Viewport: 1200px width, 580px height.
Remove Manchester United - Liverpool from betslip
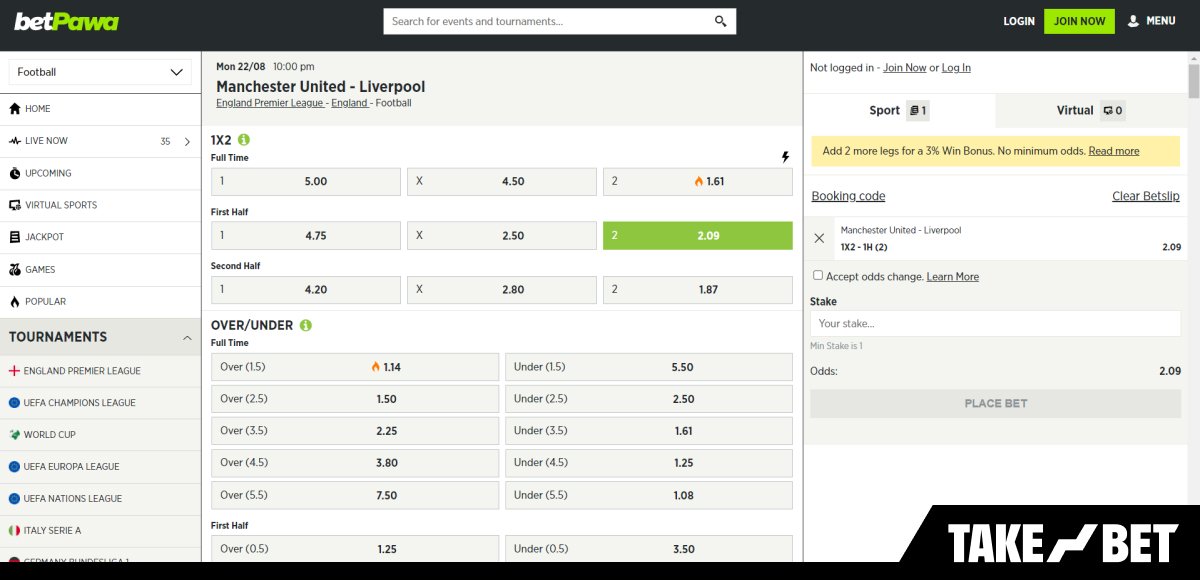[x=819, y=238]
